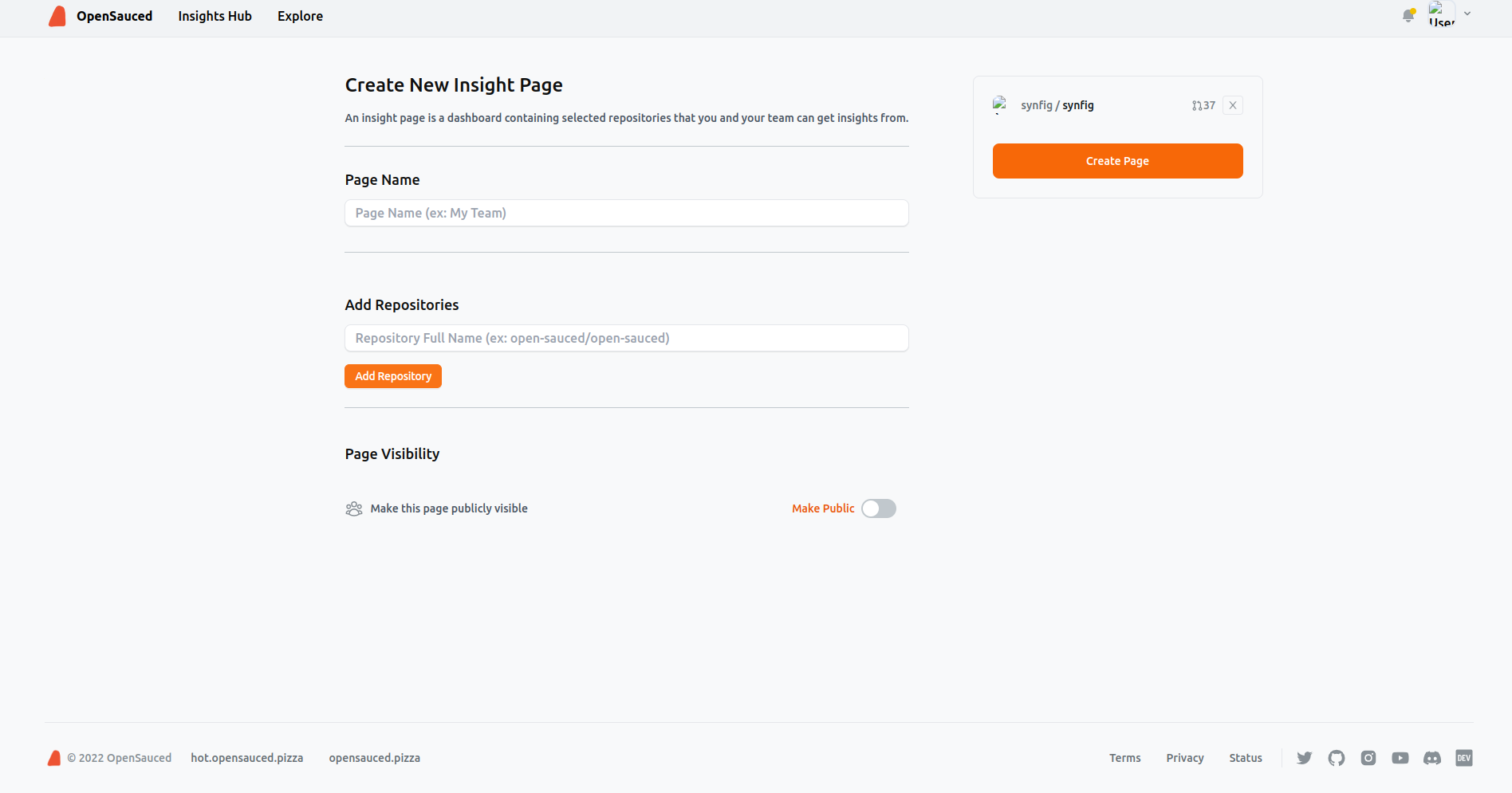Viewport: 1512px width, 793px height.
Task: Click the YouTube icon in the footer
Action: (x=1400, y=758)
